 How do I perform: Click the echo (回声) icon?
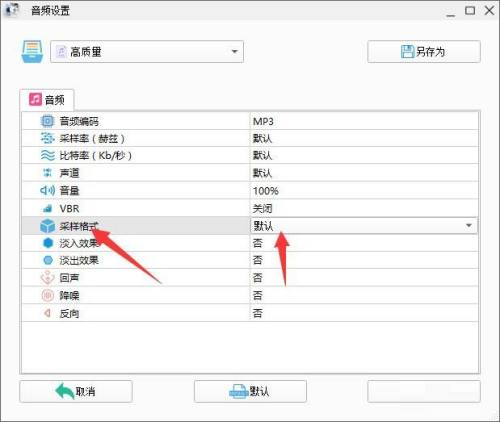click(x=47, y=278)
